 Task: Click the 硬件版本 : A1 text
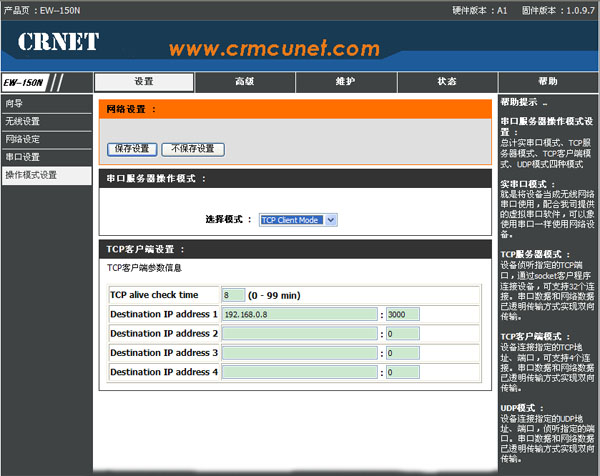pyautogui.click(x=479, y=10)
